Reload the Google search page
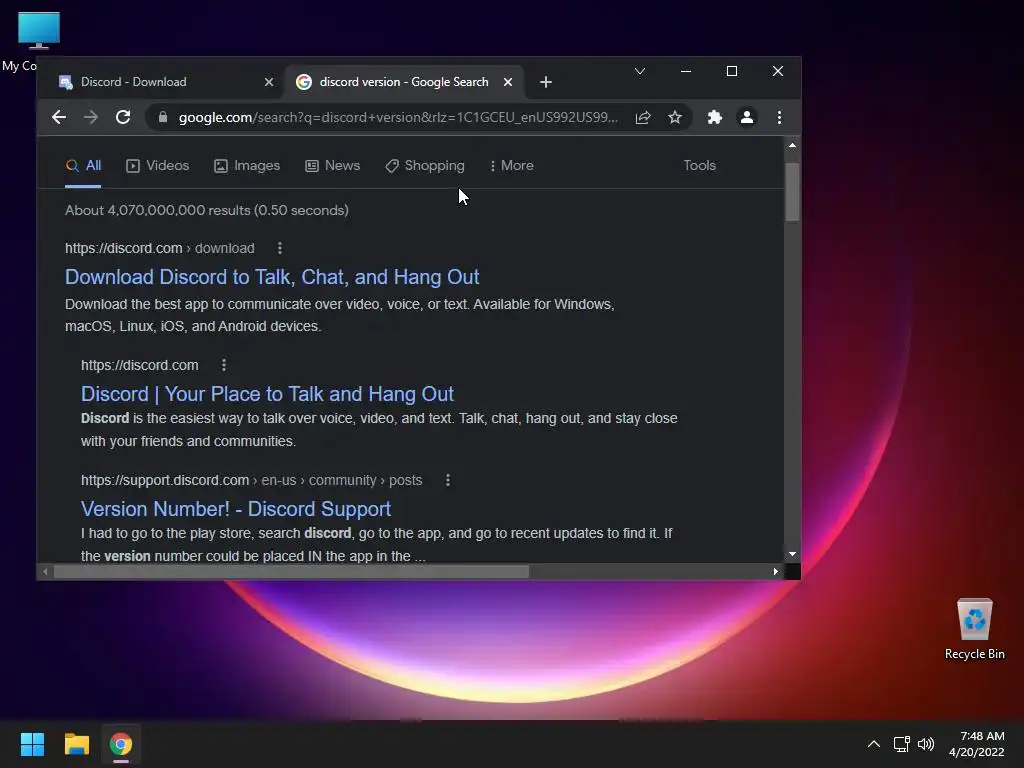The width and height of the screenshot is (1024, 768). (x=123, y=117)
